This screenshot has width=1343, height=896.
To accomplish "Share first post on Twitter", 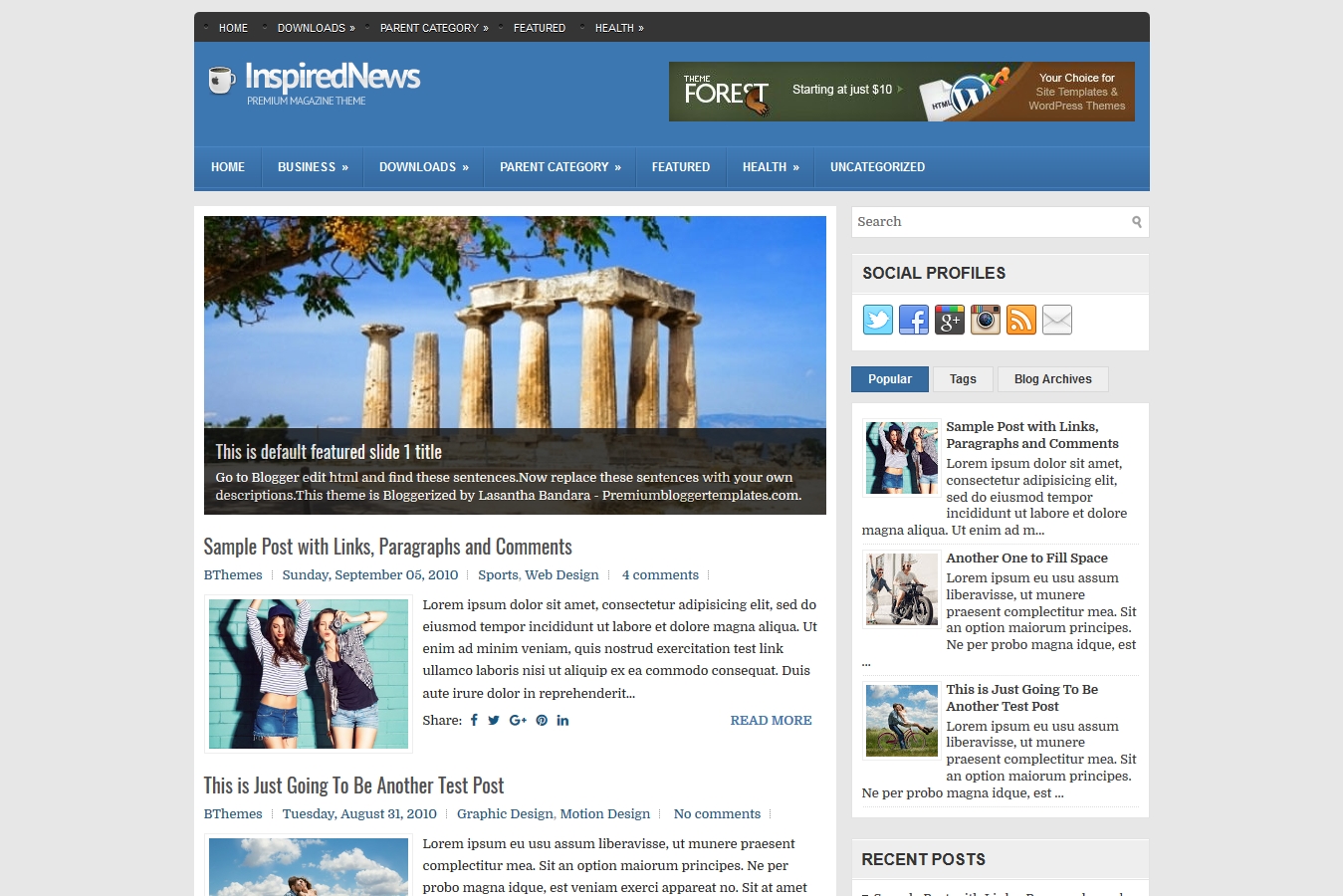I will 494,720.
